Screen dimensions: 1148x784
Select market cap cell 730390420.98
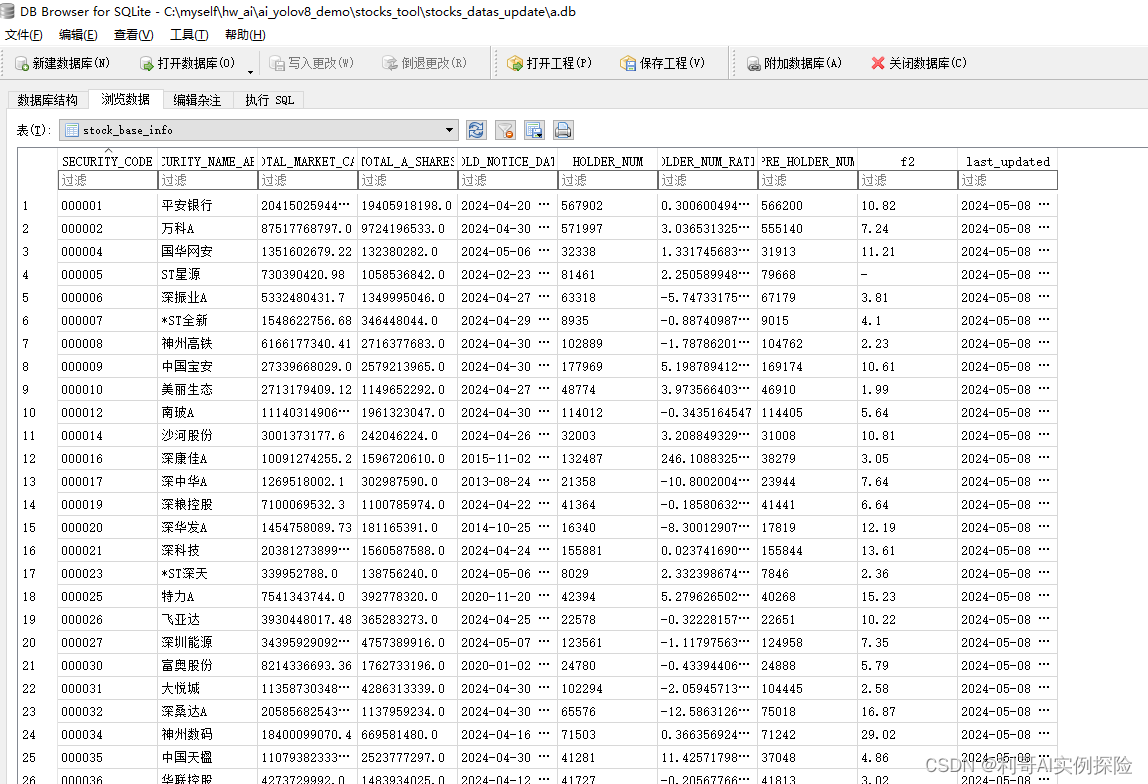pyautogui.click(x=308, y=275)
